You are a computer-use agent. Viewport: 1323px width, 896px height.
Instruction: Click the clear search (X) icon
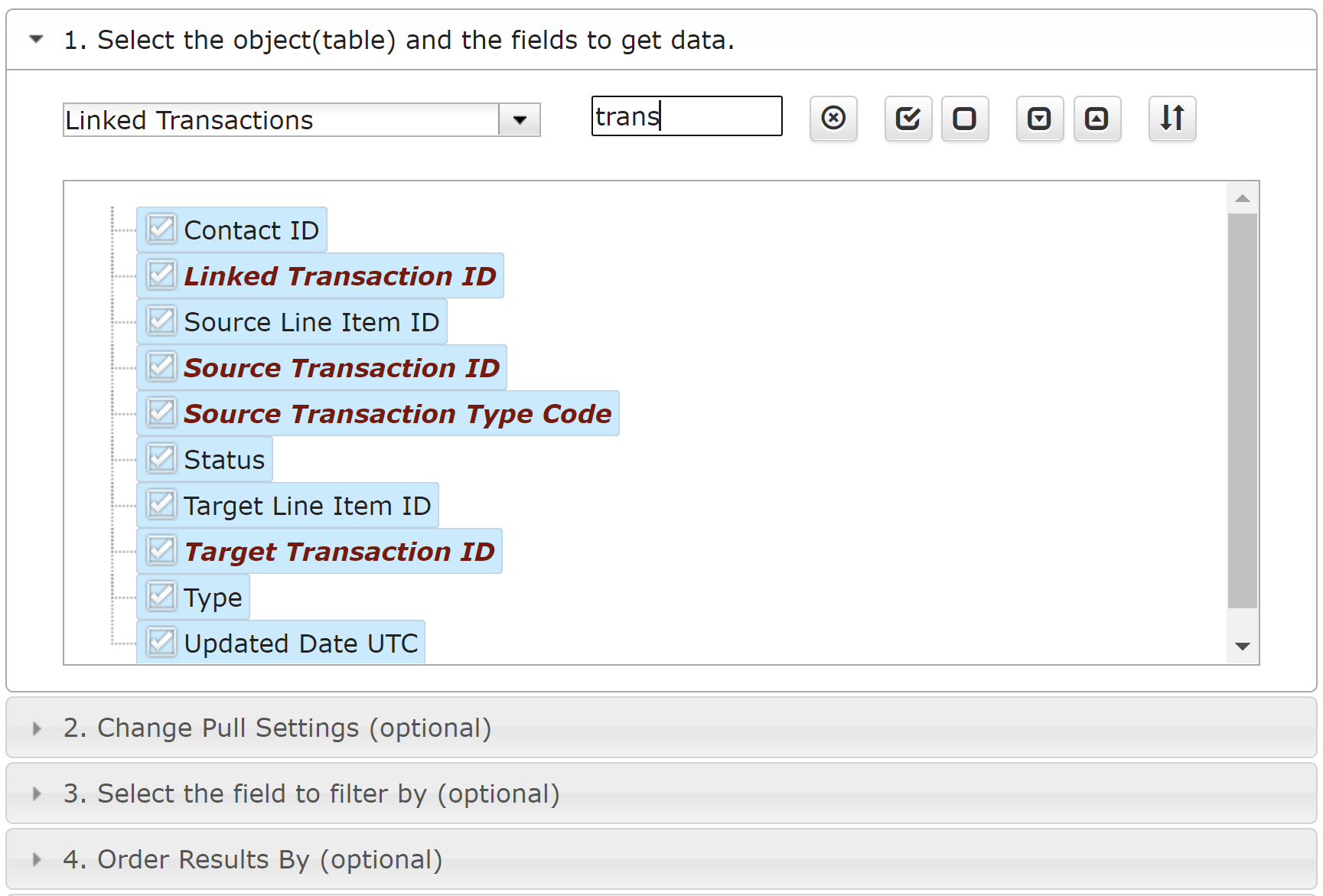pos(833,119)
